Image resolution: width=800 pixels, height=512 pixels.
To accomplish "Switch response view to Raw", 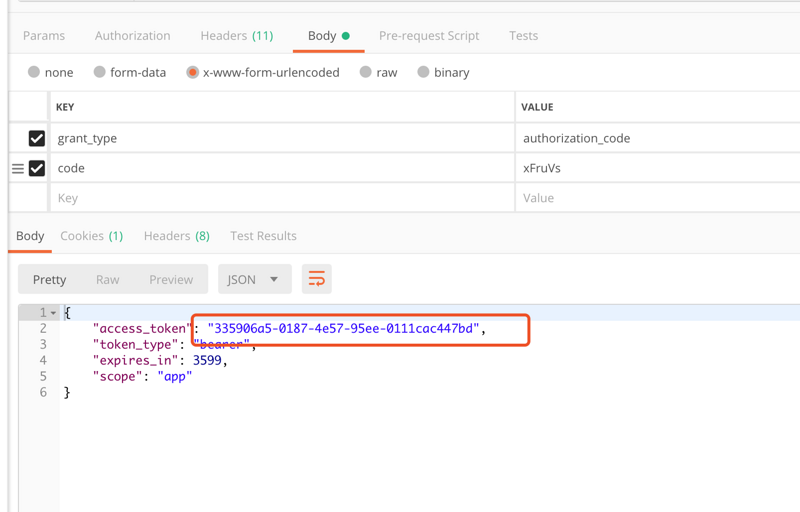I will click(108, 279).
